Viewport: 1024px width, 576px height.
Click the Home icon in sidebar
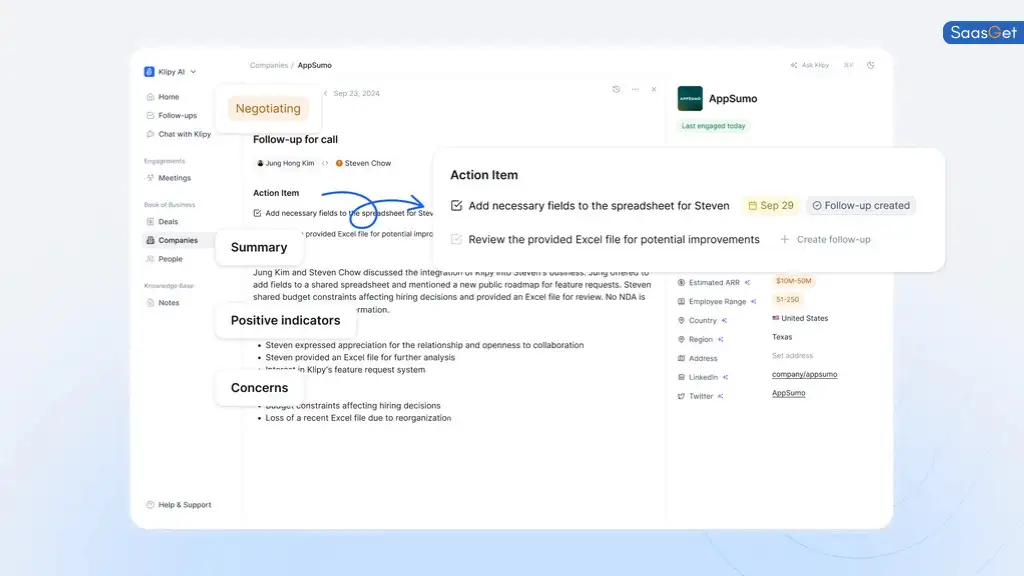coord(150,97)
